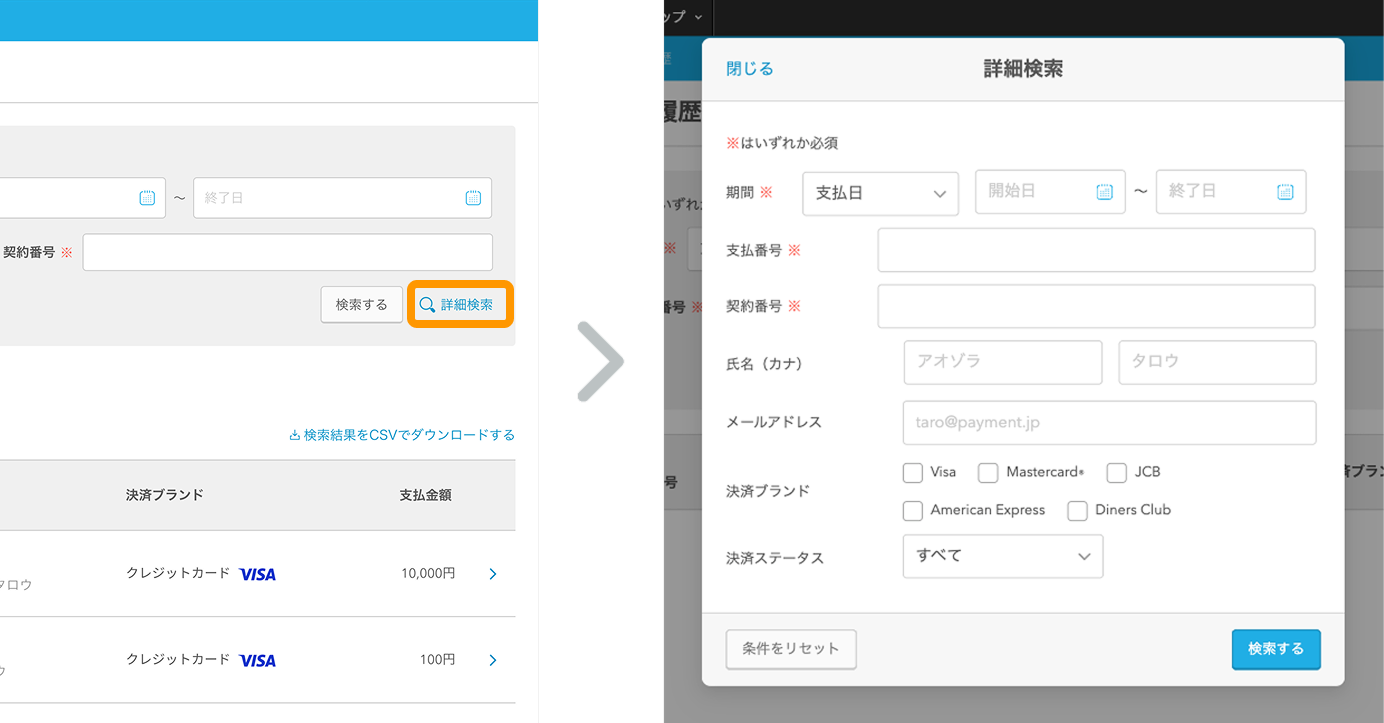The height and width of the screenshot is (723, 1384).
Task: Reset conditions with 条件をリセット button
Action: tap(790, 649)
